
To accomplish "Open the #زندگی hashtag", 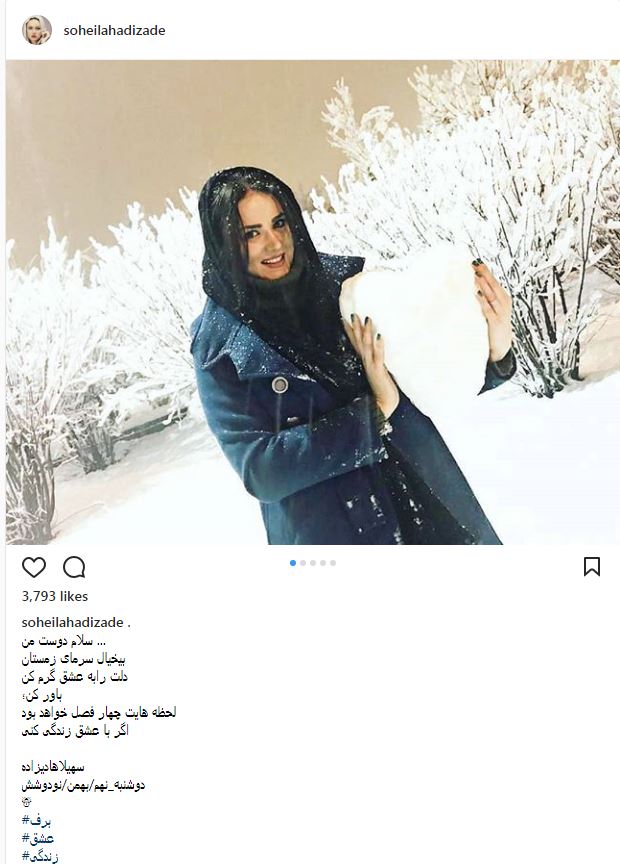I will point(40,856).
